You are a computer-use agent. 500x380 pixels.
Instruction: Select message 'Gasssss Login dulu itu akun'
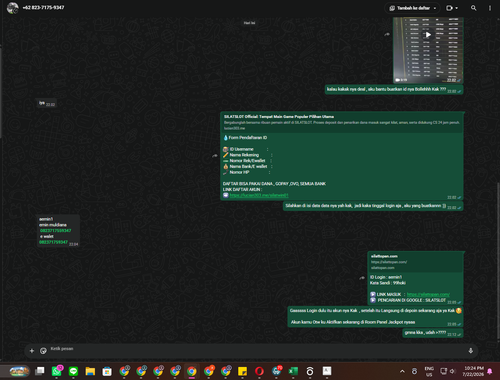click(375, 316)
